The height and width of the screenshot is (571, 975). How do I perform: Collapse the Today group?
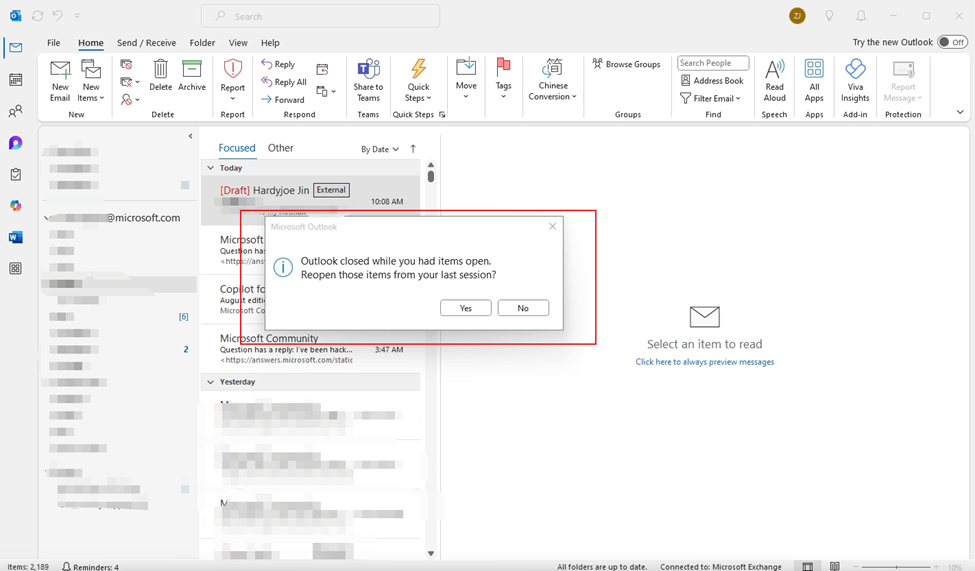point(210,168)
